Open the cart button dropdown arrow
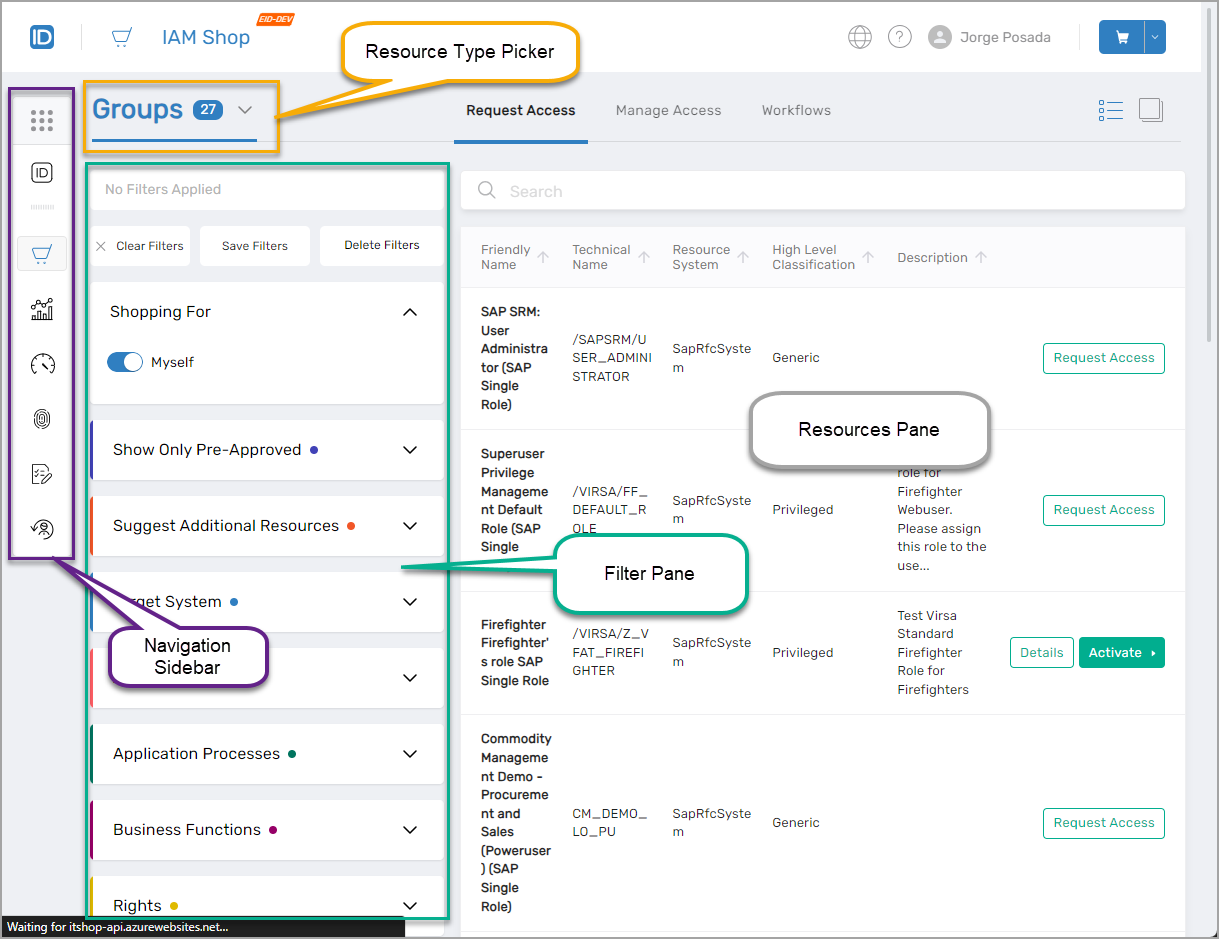The image size is (1219, 939). tap(1155, 37)
